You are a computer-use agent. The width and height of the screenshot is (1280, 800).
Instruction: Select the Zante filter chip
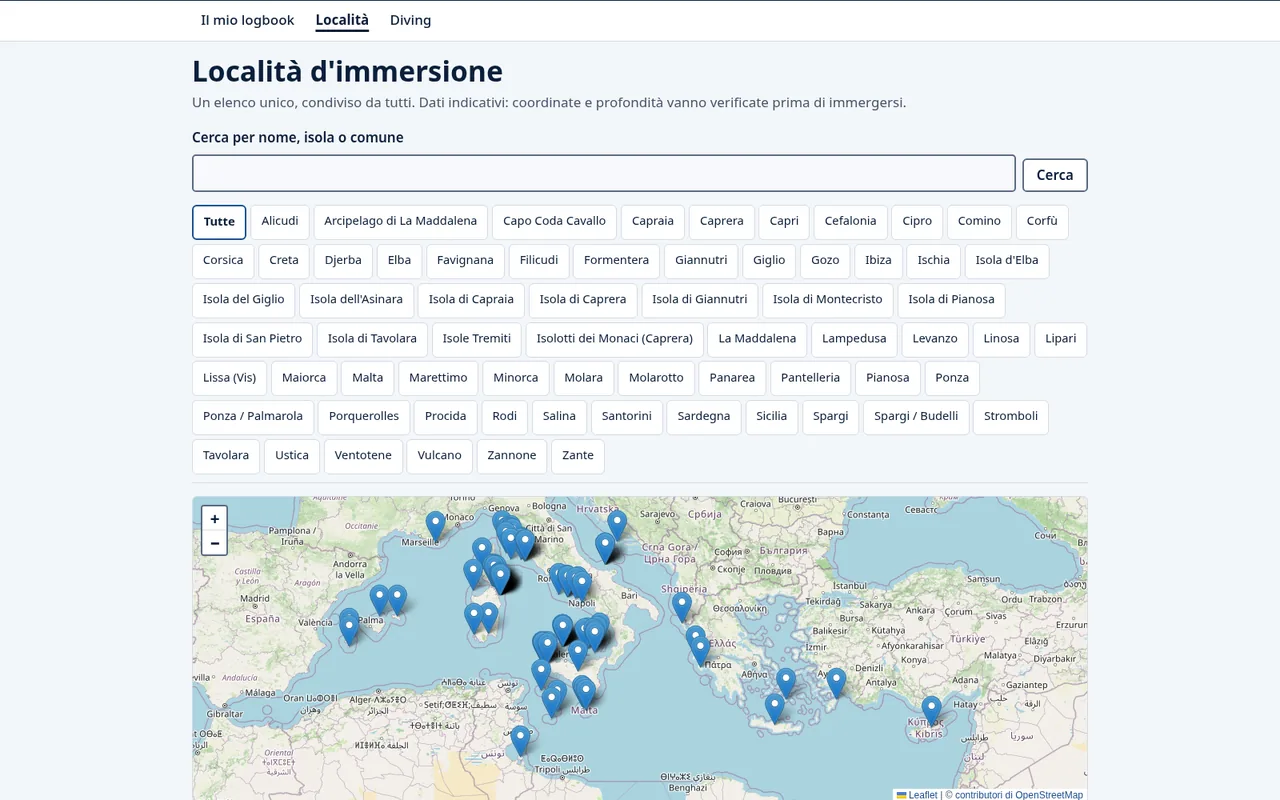[578, 456]
